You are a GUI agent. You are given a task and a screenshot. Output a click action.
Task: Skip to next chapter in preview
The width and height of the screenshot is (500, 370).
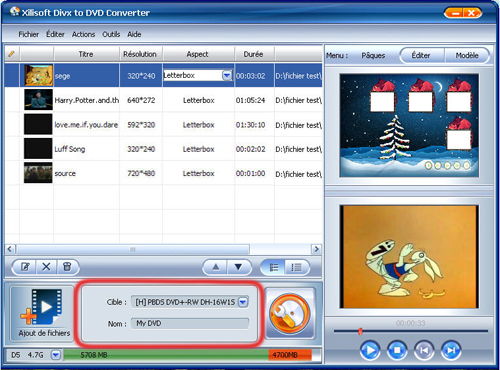point(451,350)
